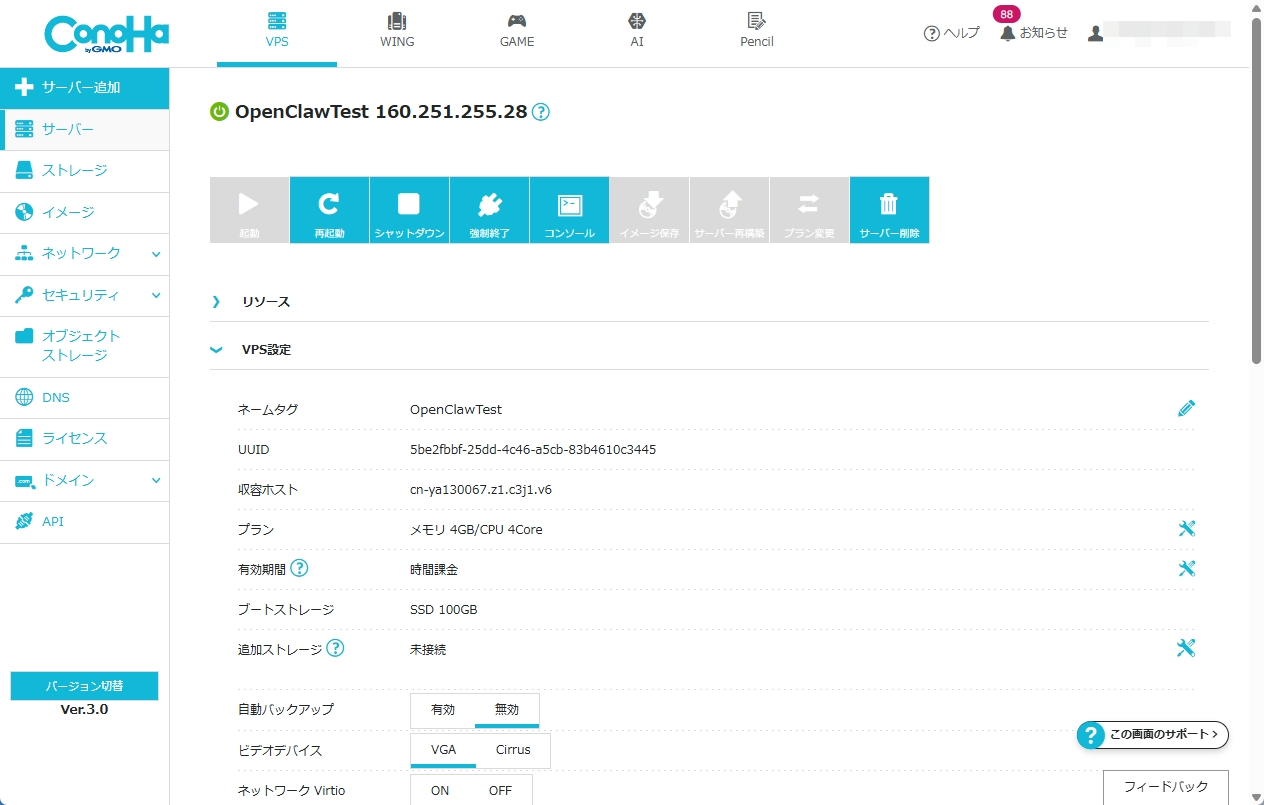Expand the リソース section
This screenshot has width=1264, height=805.
coord(709,301)
